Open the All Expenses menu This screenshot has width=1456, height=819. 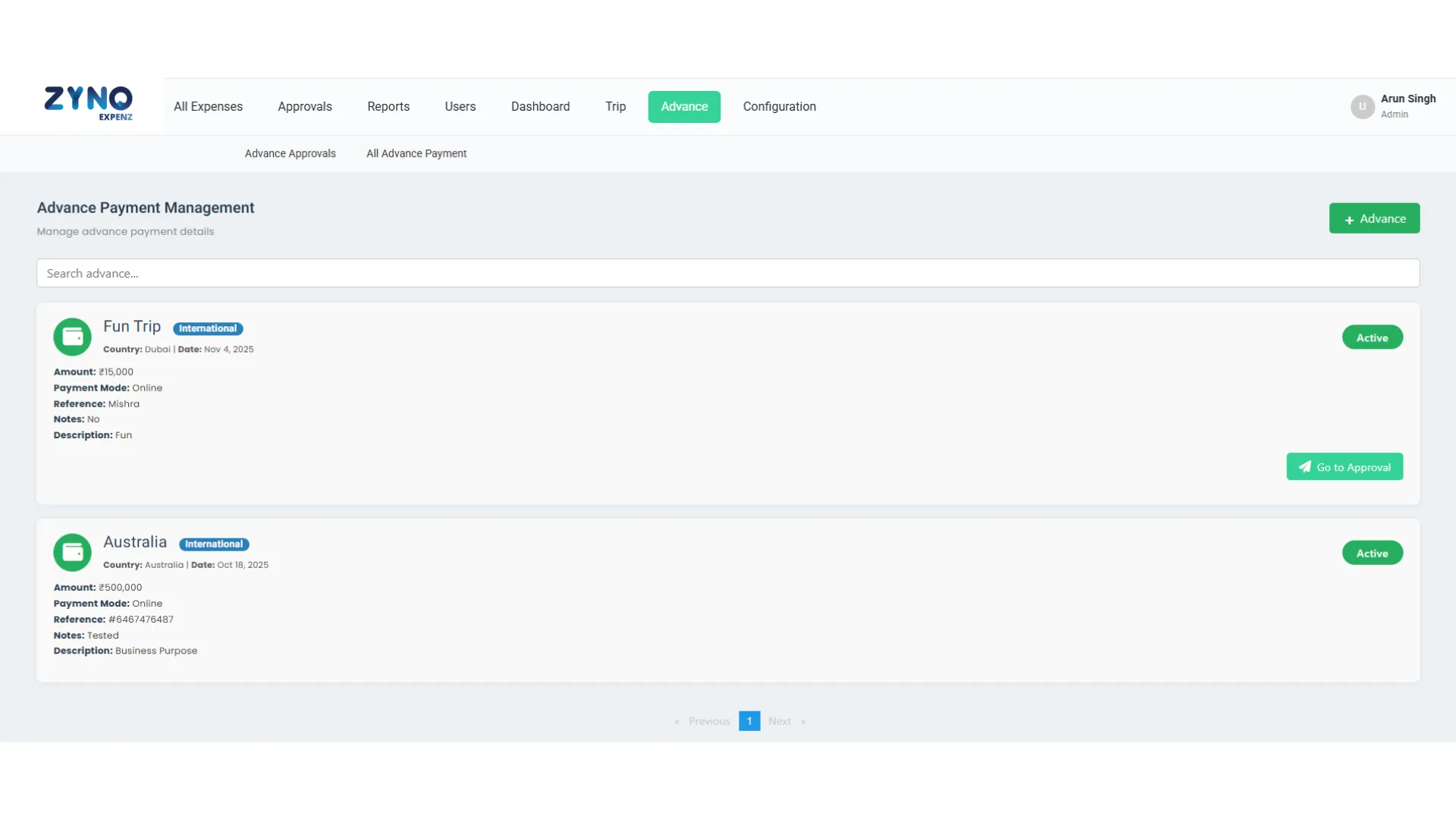(x=208, y=107)
